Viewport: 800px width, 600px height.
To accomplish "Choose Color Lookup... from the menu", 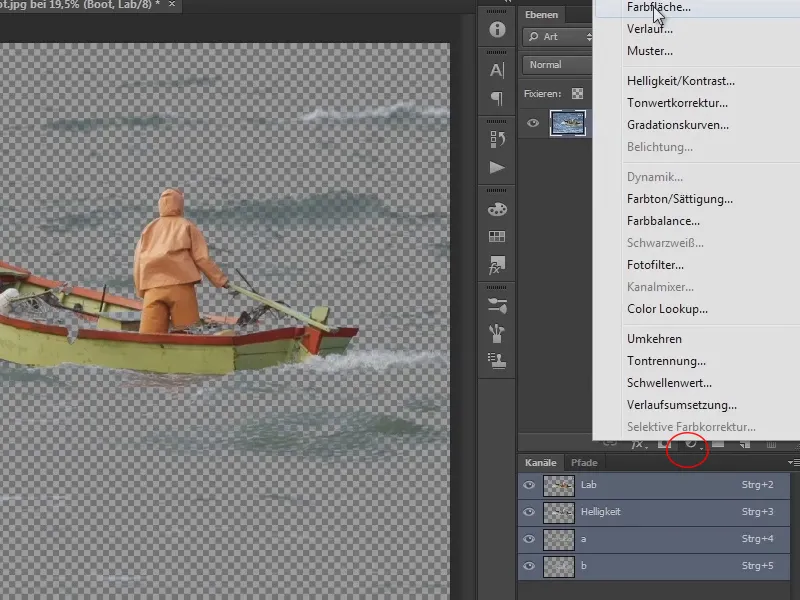I will click(667, 309).
